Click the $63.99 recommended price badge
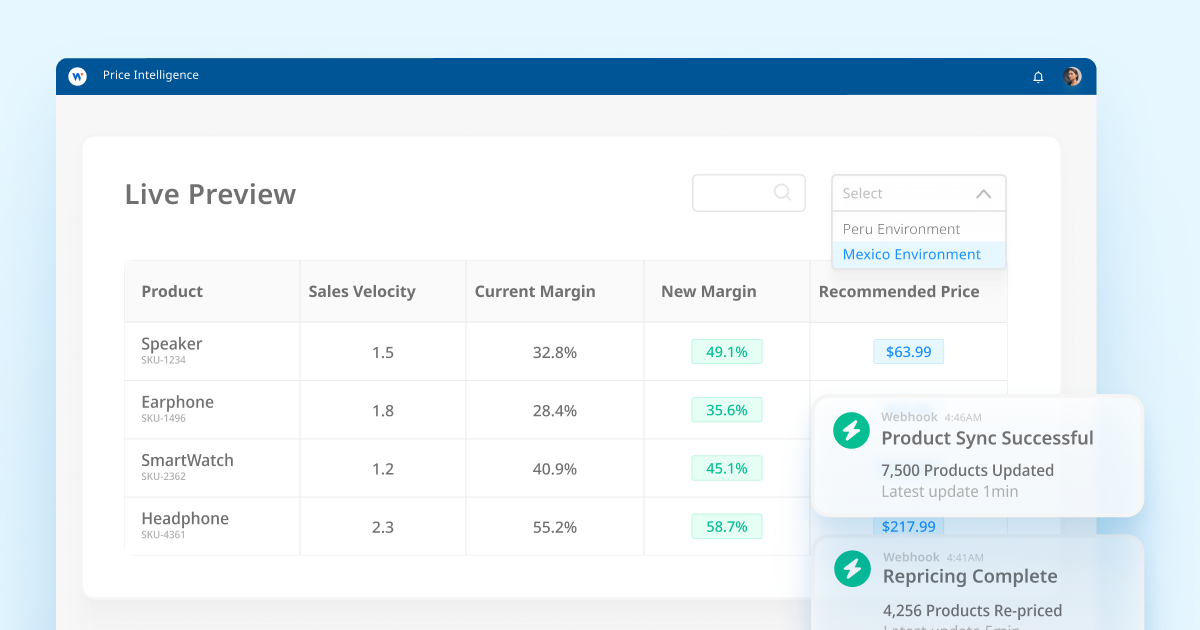The height and width of the screenshot is (630, 1200). 908,352
